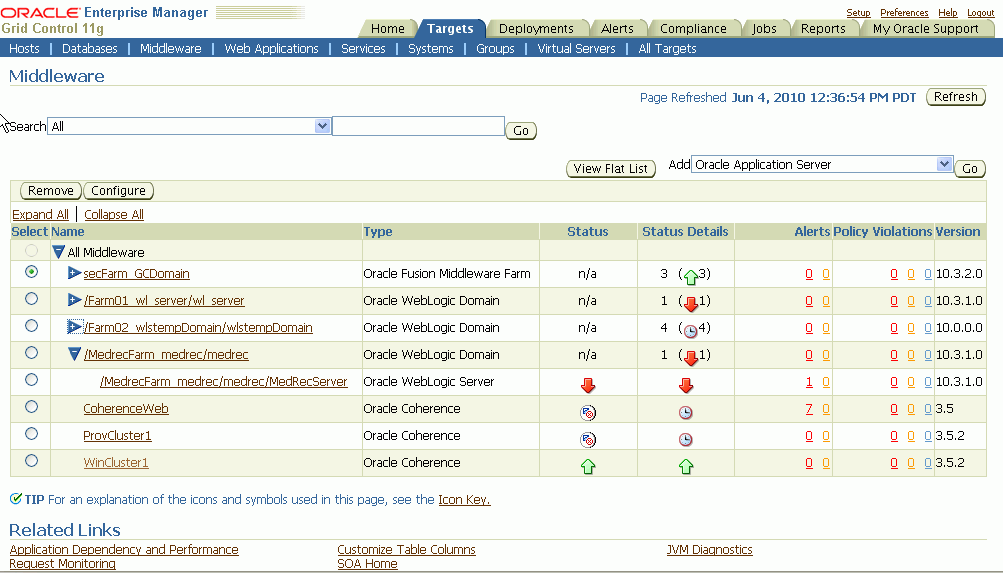Expand the secFarm_GCDomain node

click(x=75, y=273)
